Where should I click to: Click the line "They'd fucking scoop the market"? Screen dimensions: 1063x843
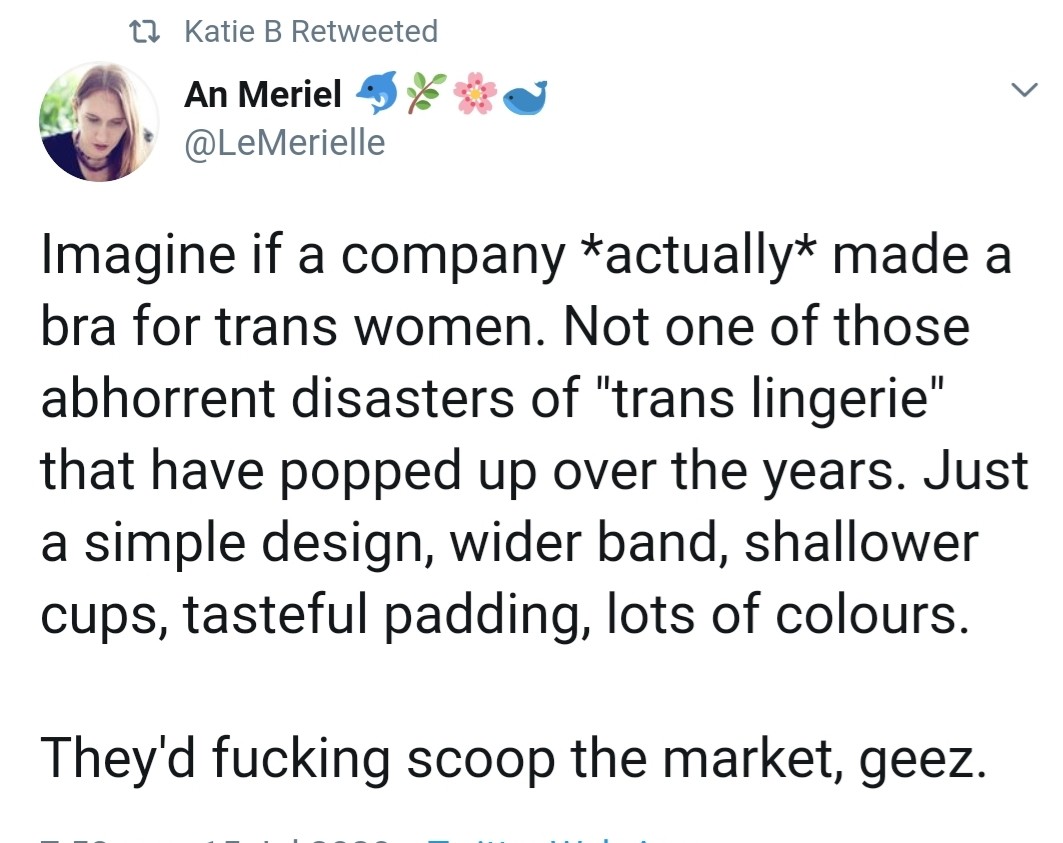click(x=408, y=759)
